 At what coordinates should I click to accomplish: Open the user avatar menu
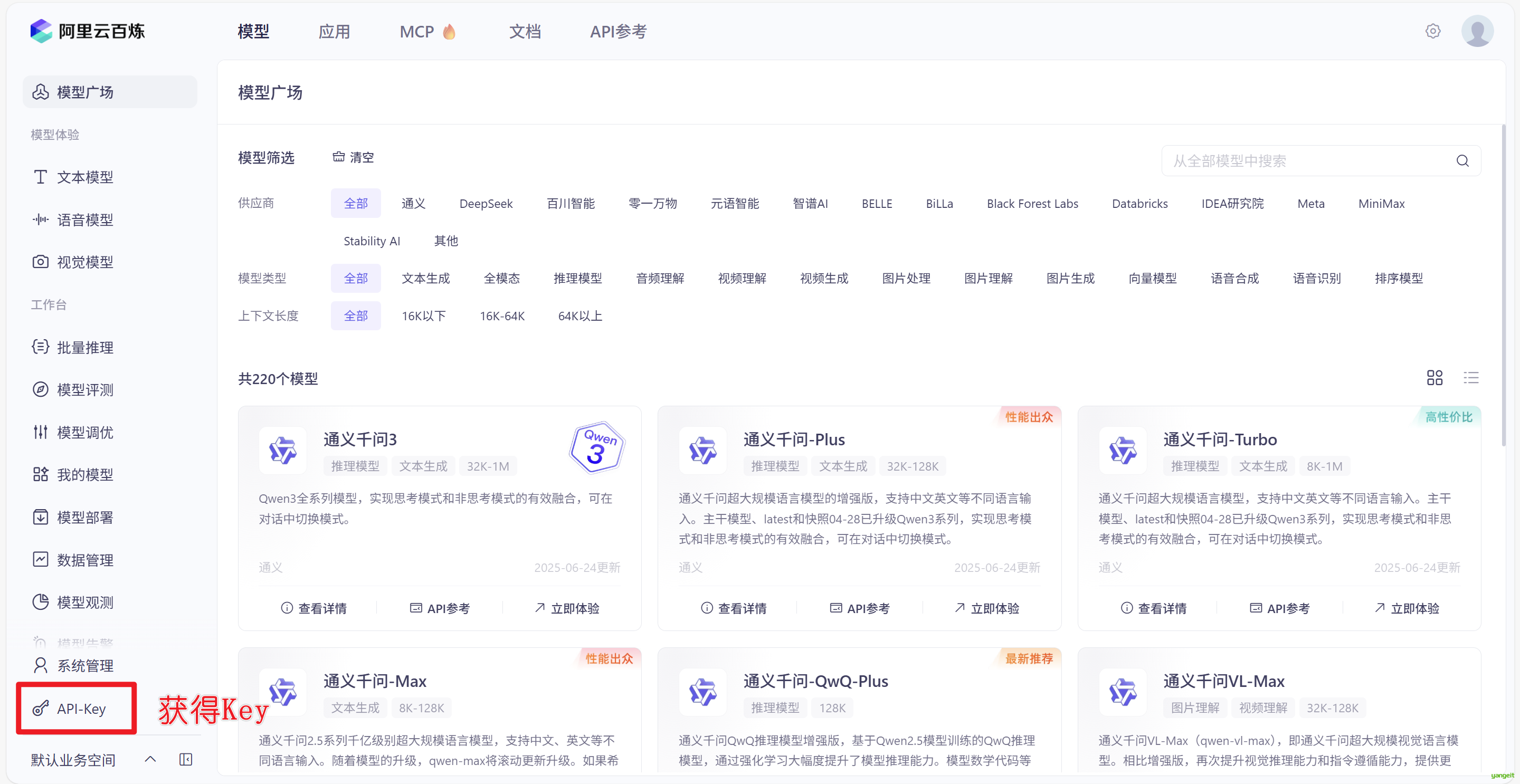(x=1477, y=31)
